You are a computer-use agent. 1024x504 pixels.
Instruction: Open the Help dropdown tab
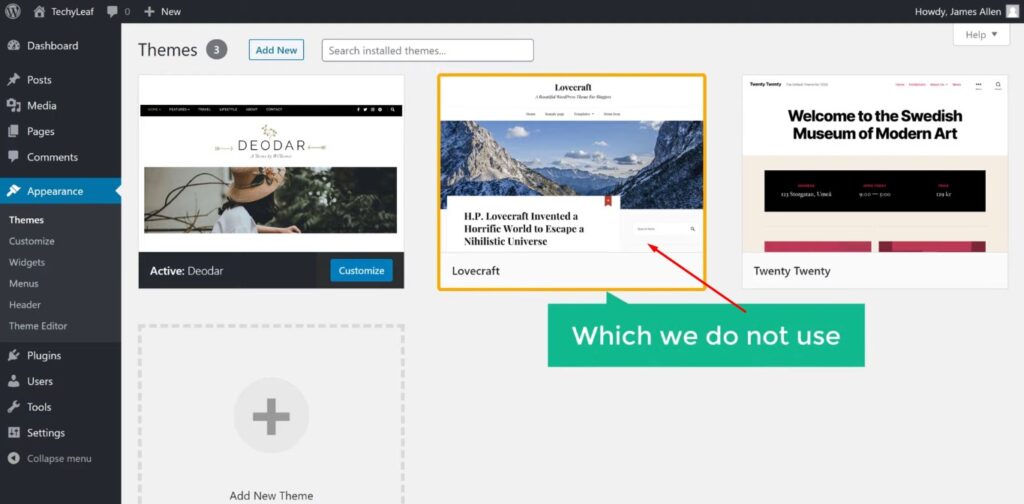981,35
